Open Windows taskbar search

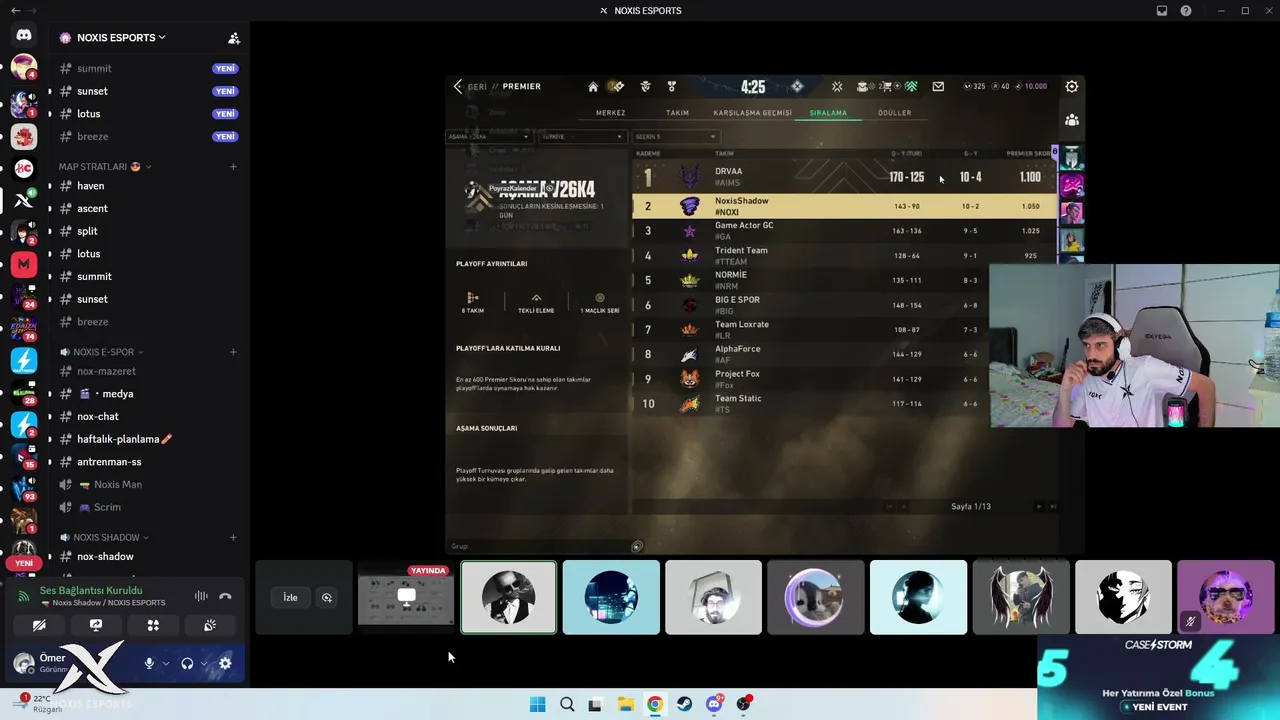pos(567,704)
